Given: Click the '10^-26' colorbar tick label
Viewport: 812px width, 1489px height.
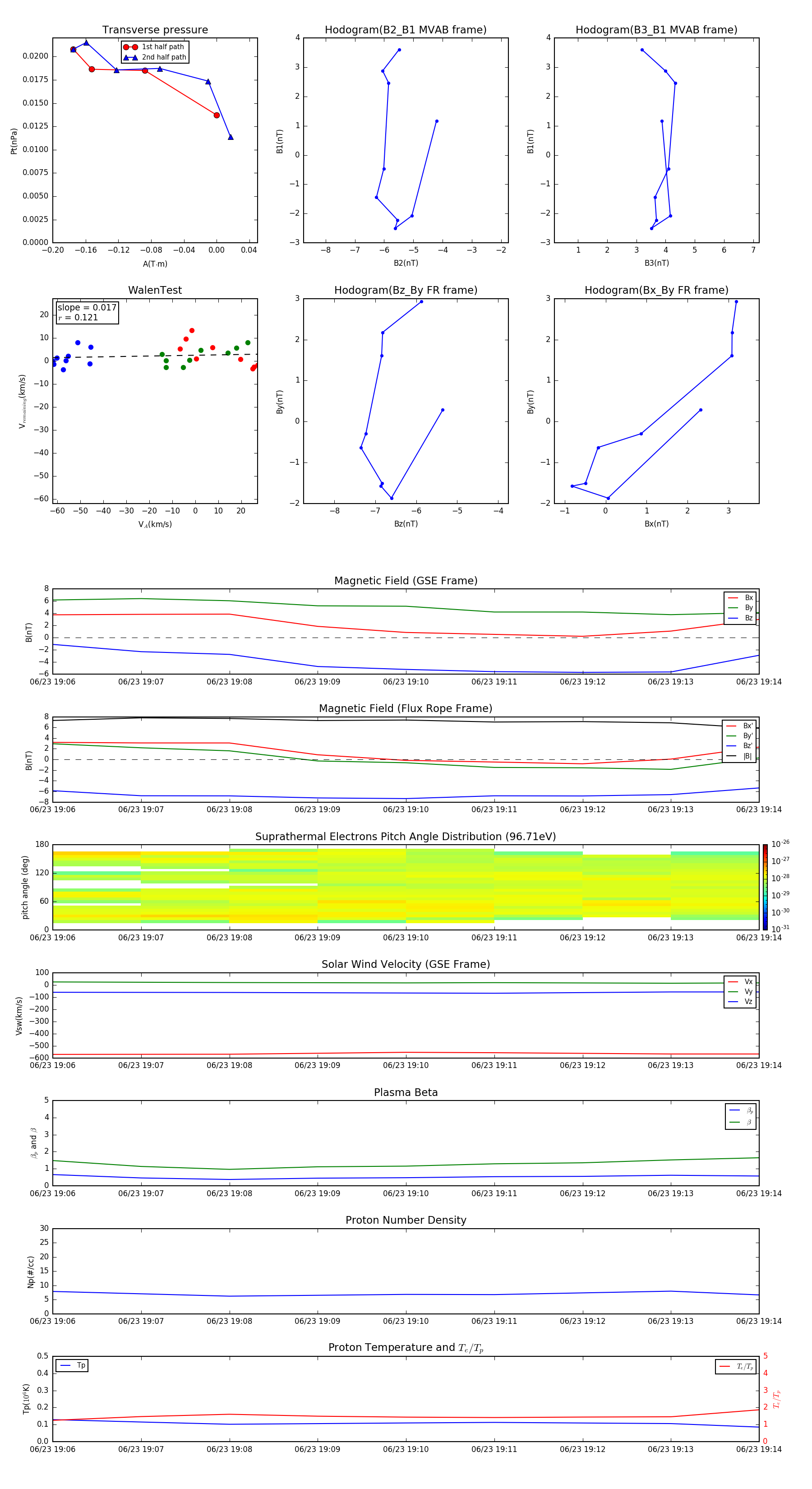Looking at the screenshot, I should [780, 844].
